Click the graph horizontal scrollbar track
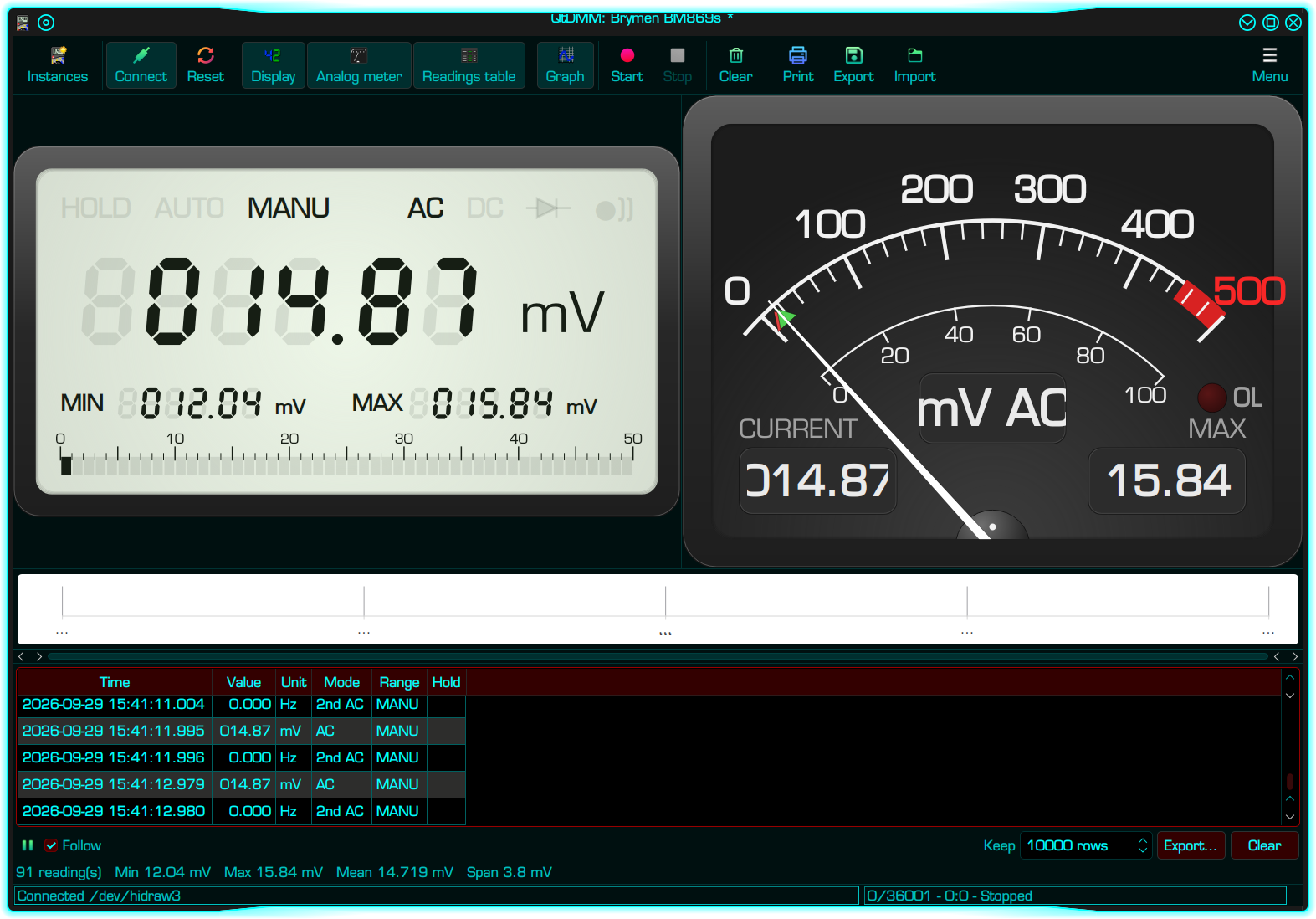This screenshot has height=919, width=1316. (658, 656)
